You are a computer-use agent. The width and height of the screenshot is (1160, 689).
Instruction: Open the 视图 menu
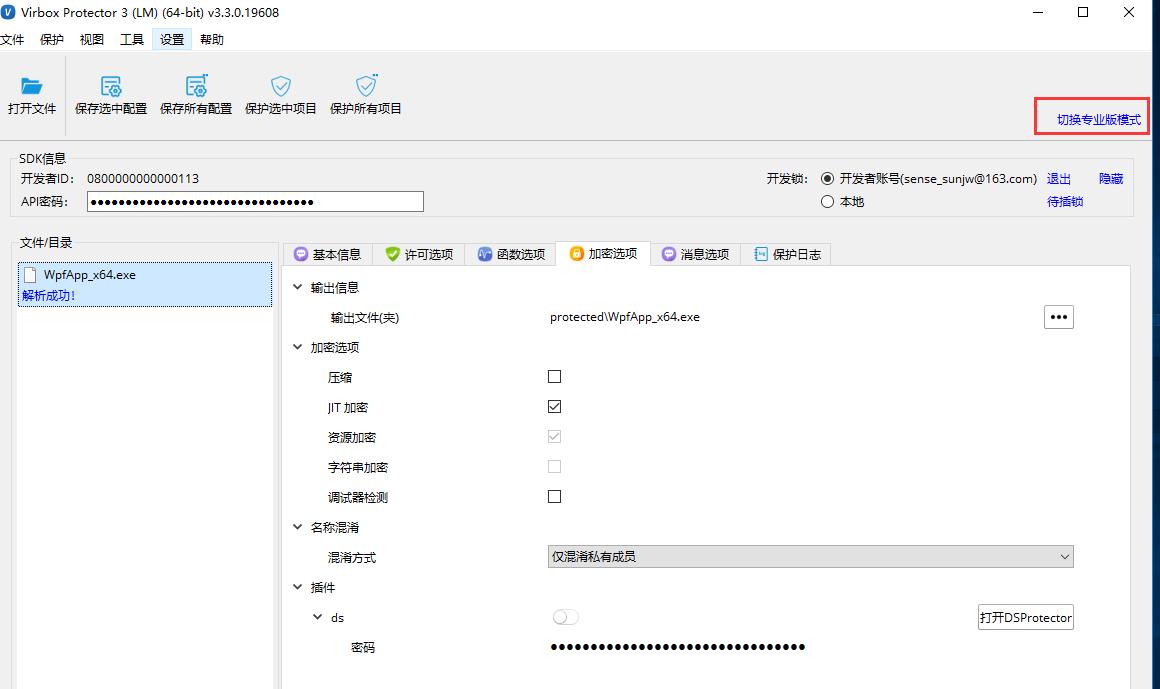tap(92, 39)
